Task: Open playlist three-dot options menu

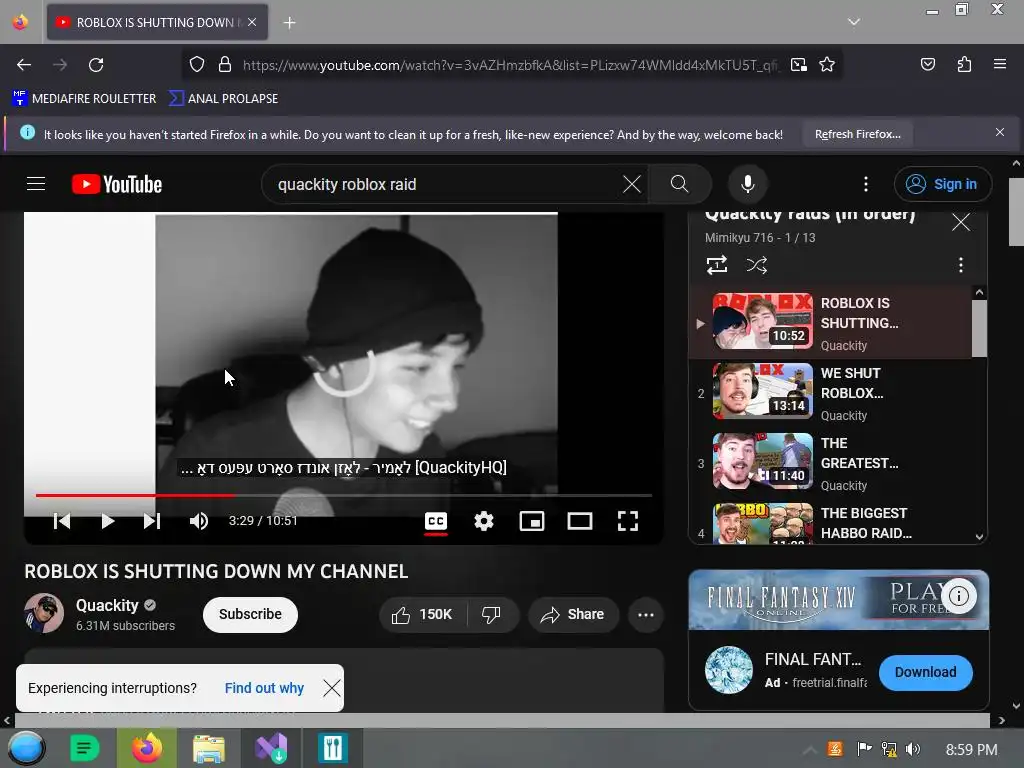Action: (960, 264)
